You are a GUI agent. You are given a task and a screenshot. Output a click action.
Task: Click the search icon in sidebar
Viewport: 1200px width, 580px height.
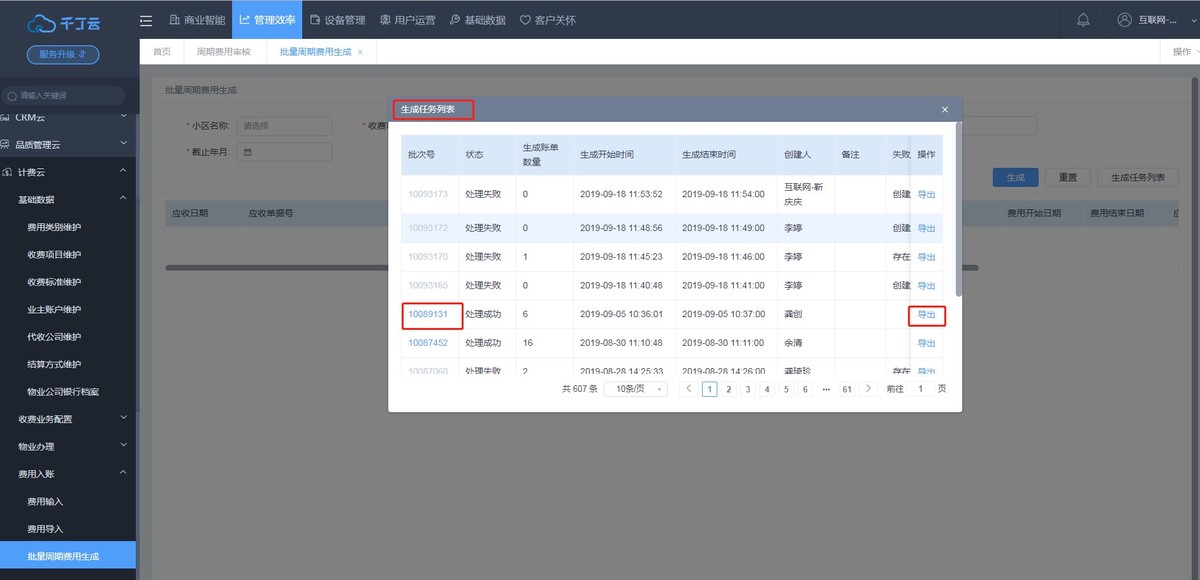click(12, 96)
